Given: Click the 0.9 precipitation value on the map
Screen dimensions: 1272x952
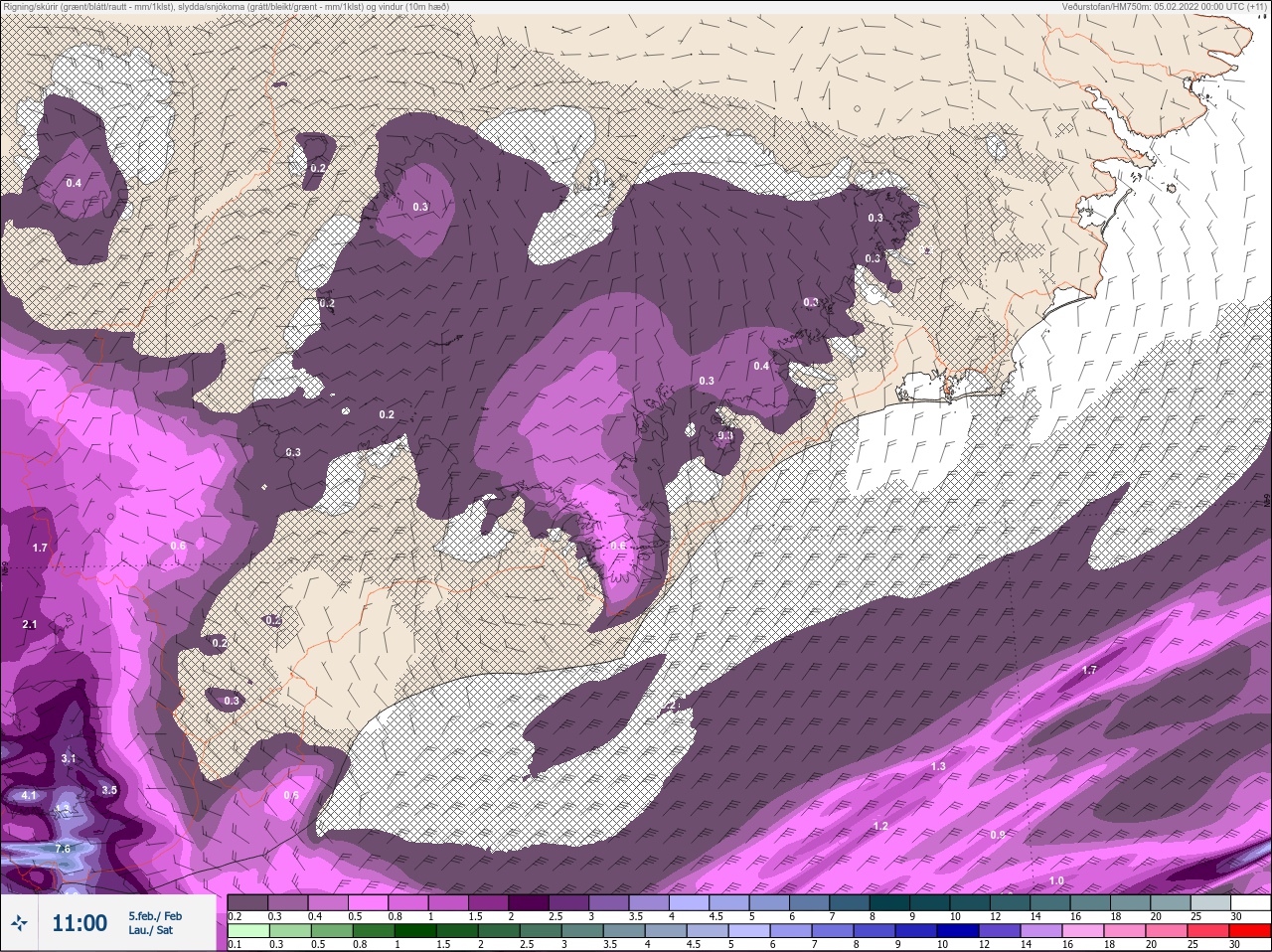Looking at the screenshot, I should (998, 834).
